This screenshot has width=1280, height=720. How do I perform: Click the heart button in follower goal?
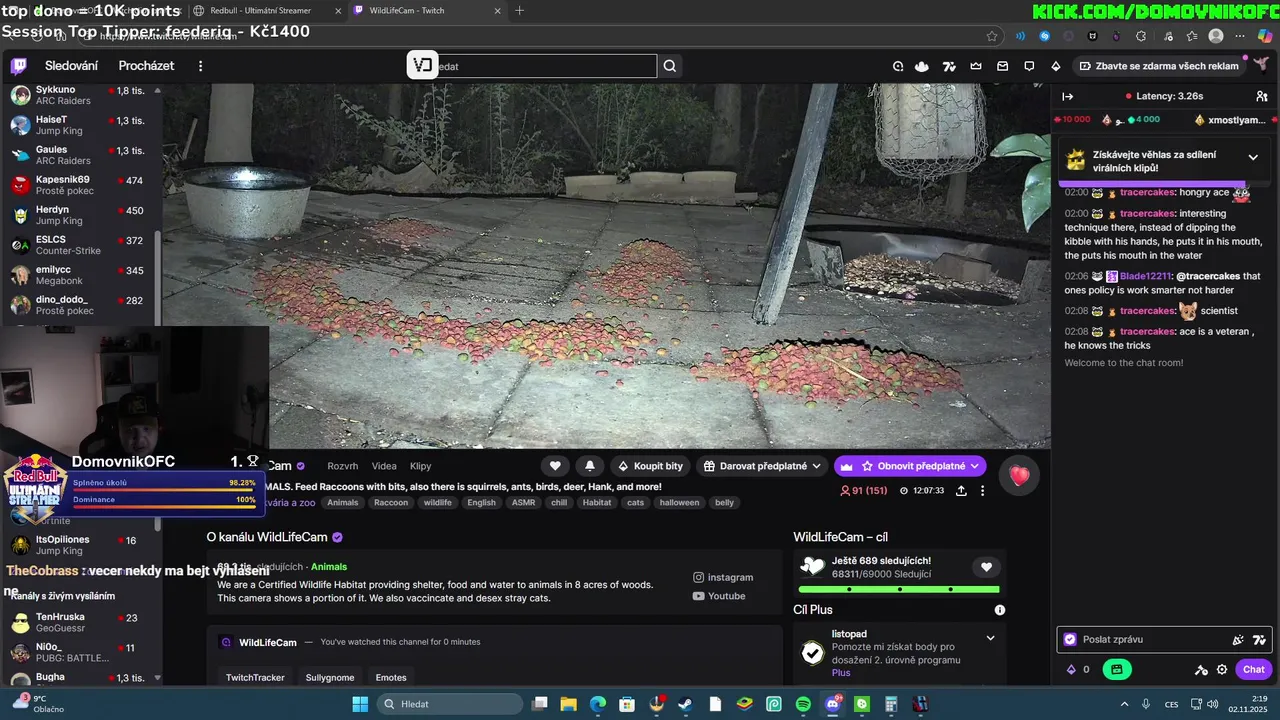point(986,567)
